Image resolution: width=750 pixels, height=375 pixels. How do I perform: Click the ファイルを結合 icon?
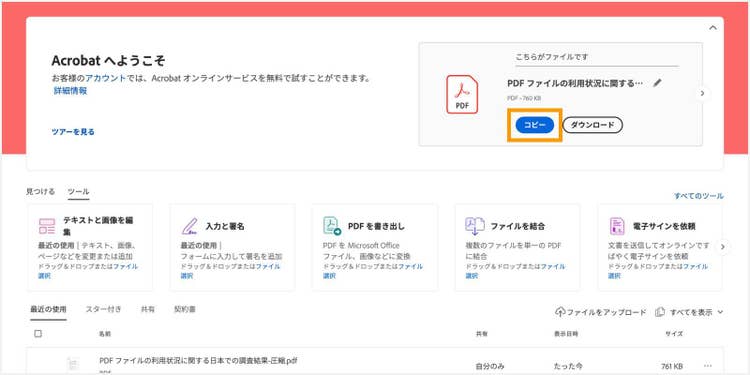[x=474, y=226]
